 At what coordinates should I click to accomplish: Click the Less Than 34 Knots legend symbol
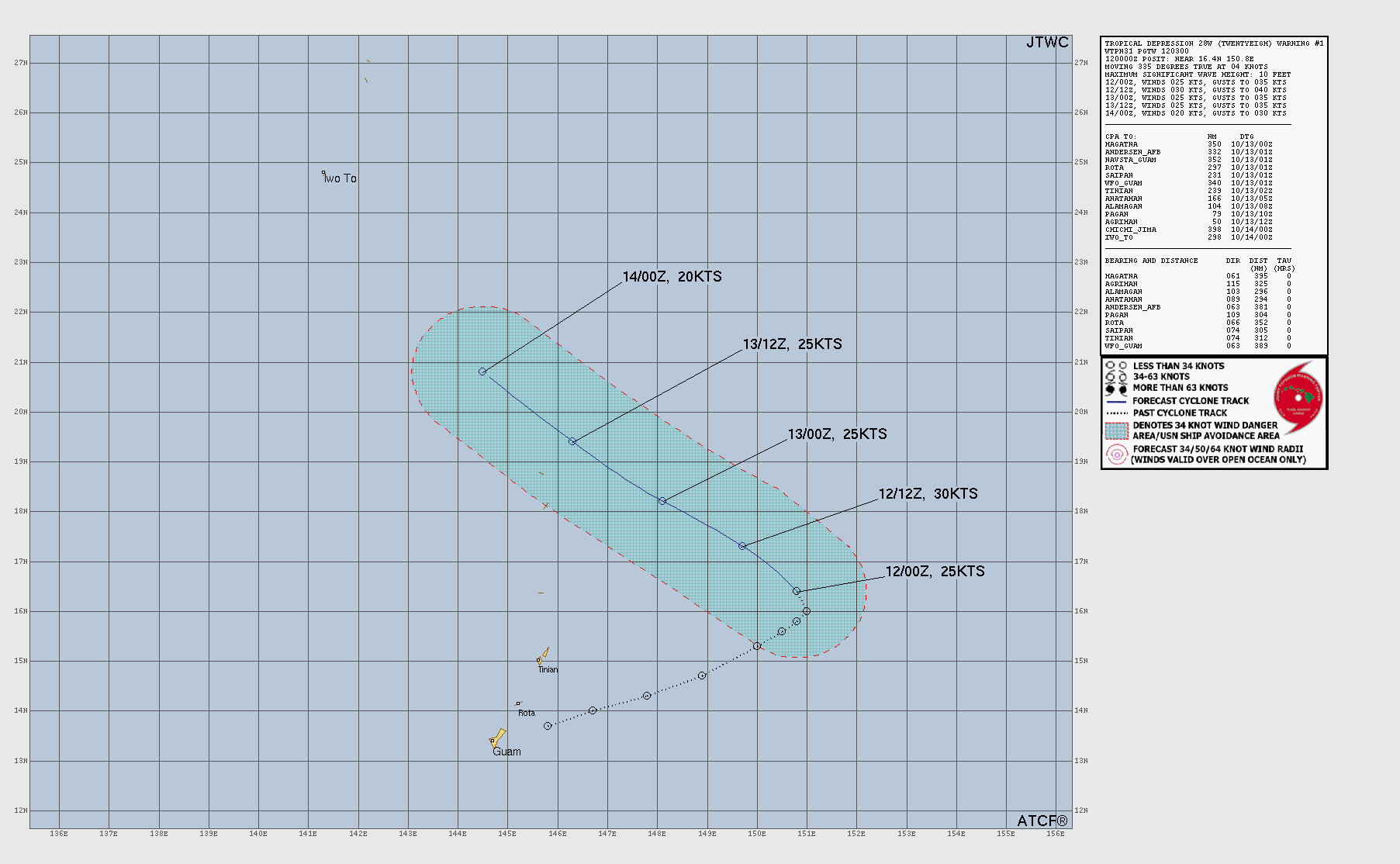point(1116,365)
